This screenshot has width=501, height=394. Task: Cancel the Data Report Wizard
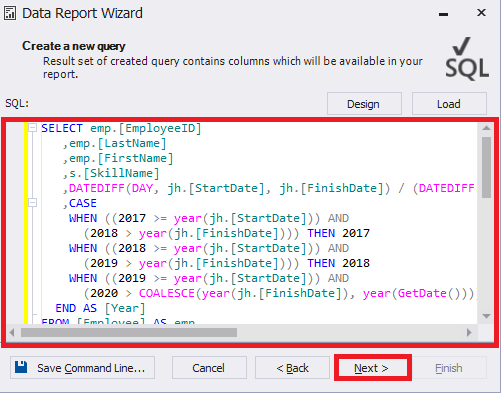[x=209, y=368]
